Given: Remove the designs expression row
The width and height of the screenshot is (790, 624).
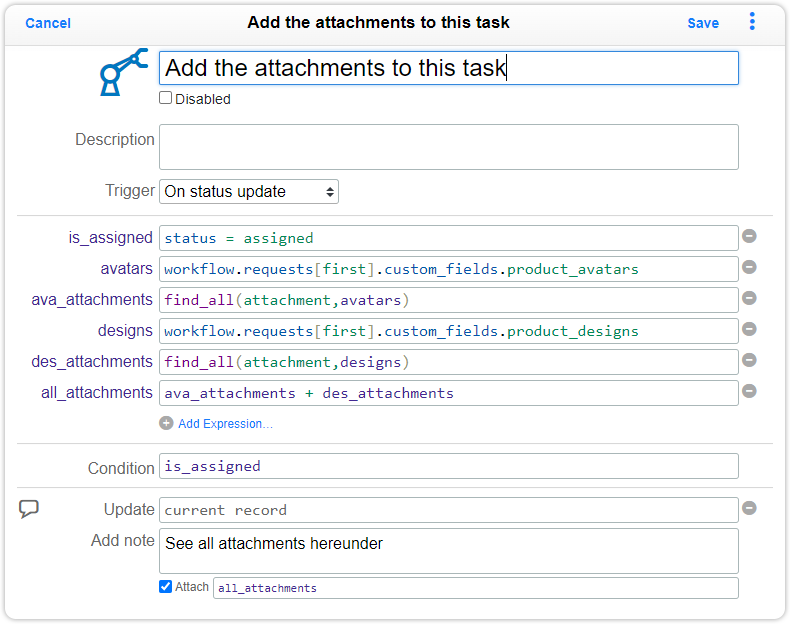Looking at the screenshot, I should coord(749,329).
